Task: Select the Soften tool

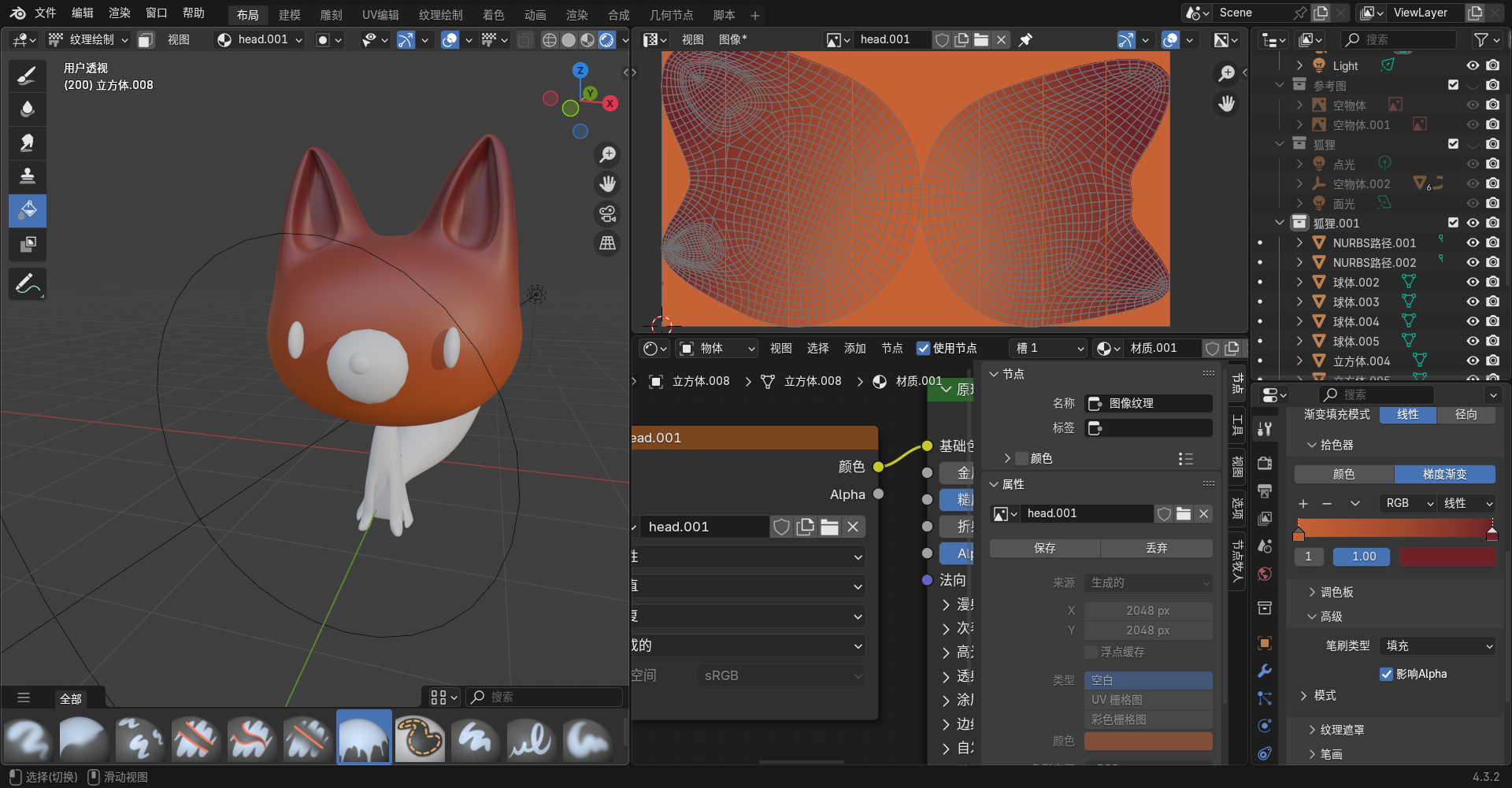Action: tap(28, 109)
